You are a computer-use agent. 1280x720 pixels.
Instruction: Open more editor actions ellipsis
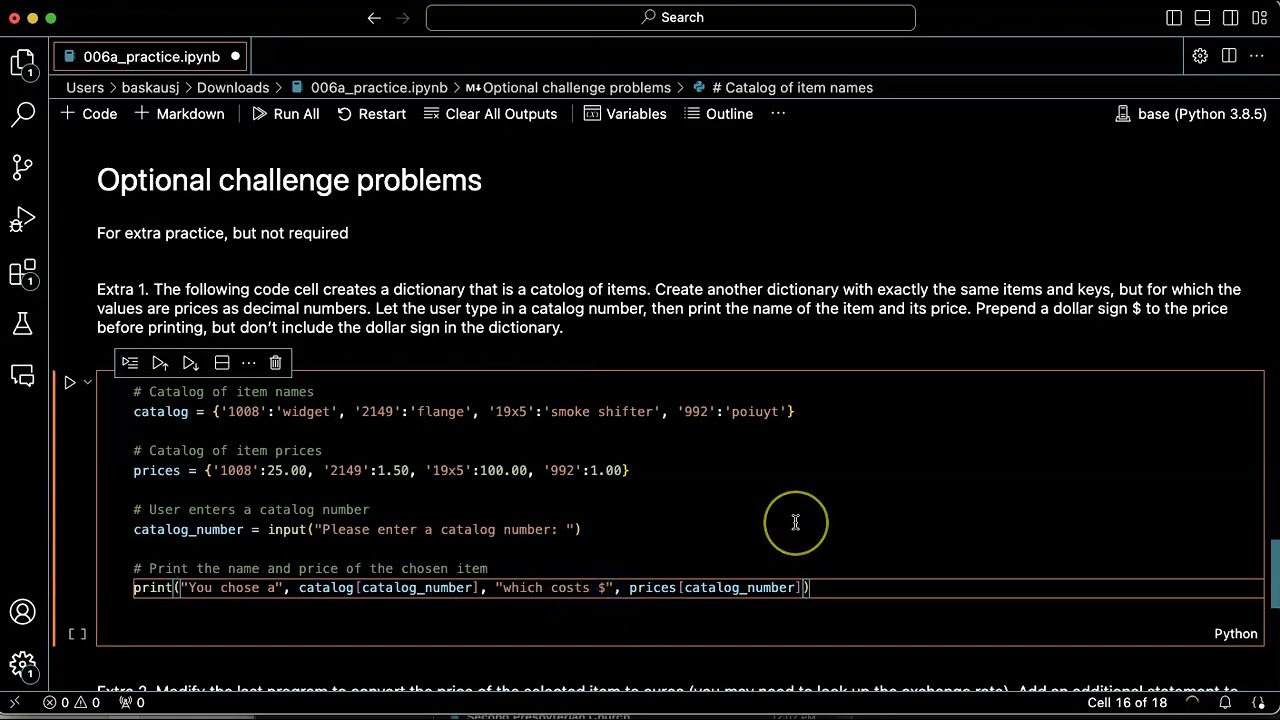(x=1258, y=56)
